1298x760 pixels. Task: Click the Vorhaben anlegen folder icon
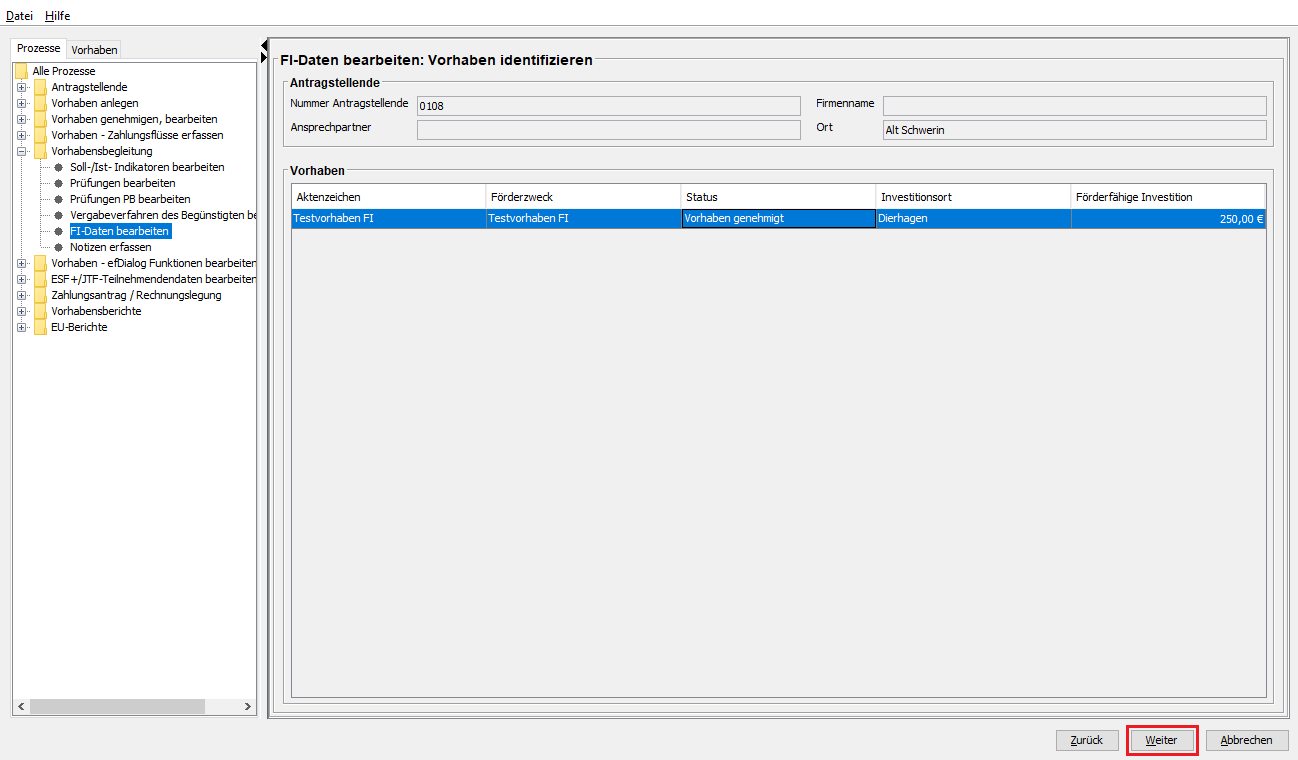[40, 103]
